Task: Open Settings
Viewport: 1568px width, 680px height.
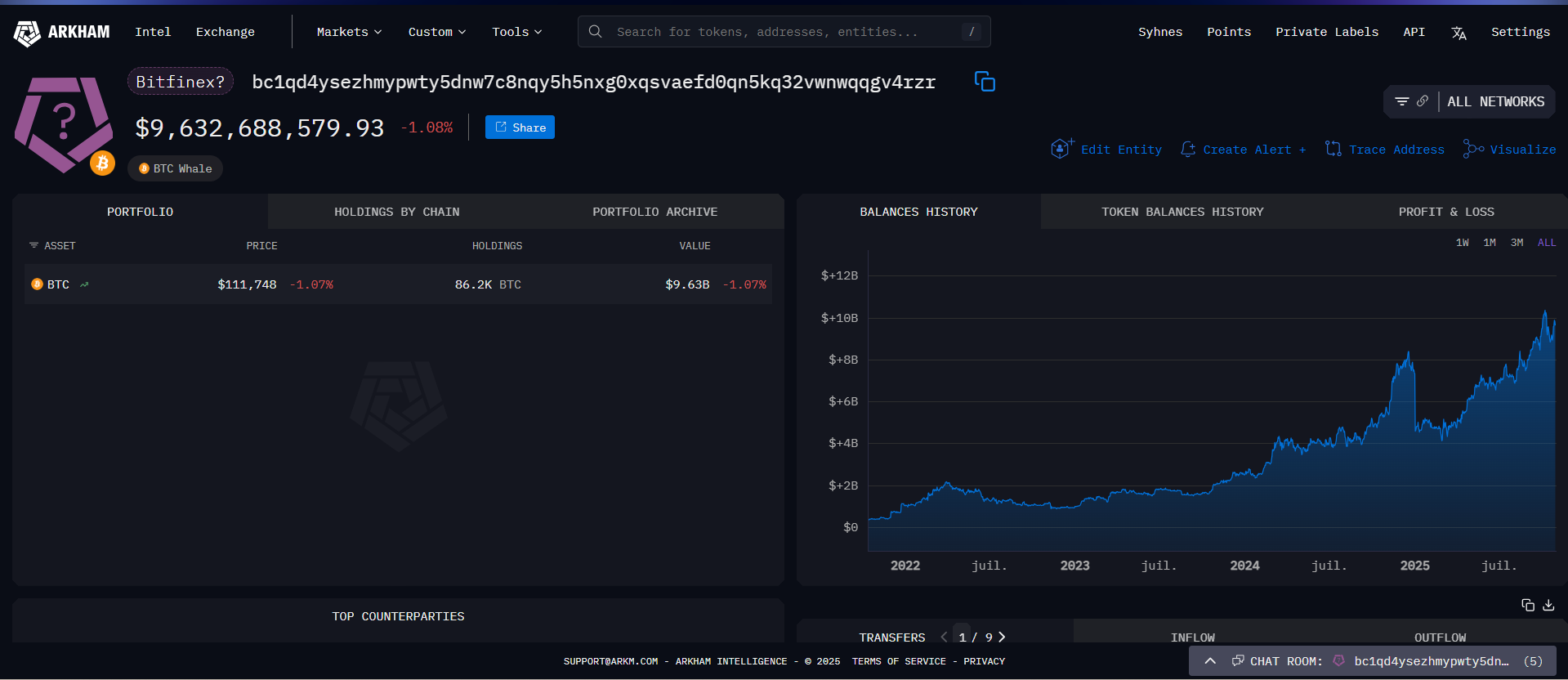Action: click(x=1521, y=32)
